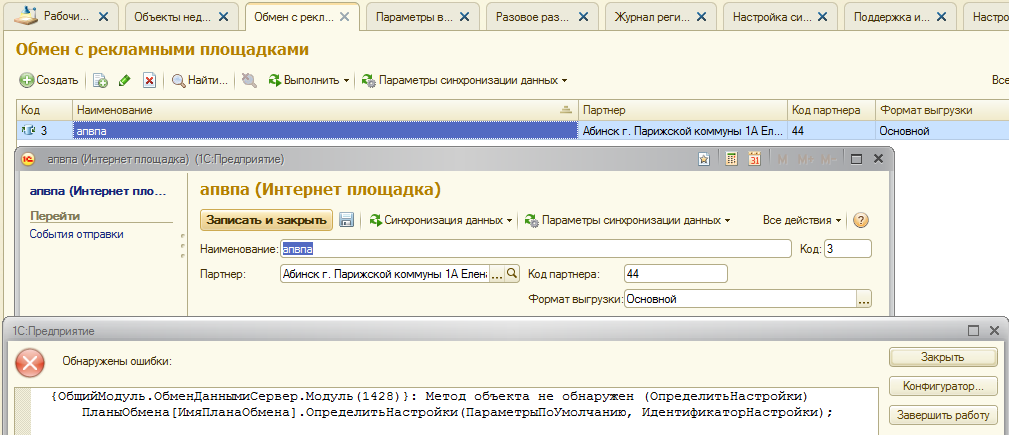
Task: Click the red X delete-mark icon
Action: point(149,80)
